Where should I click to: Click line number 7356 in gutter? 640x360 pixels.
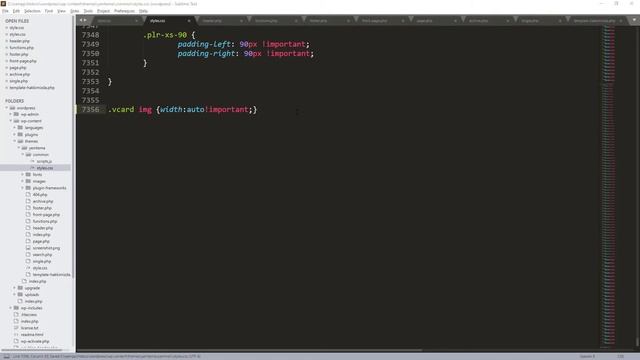point(90,109)
